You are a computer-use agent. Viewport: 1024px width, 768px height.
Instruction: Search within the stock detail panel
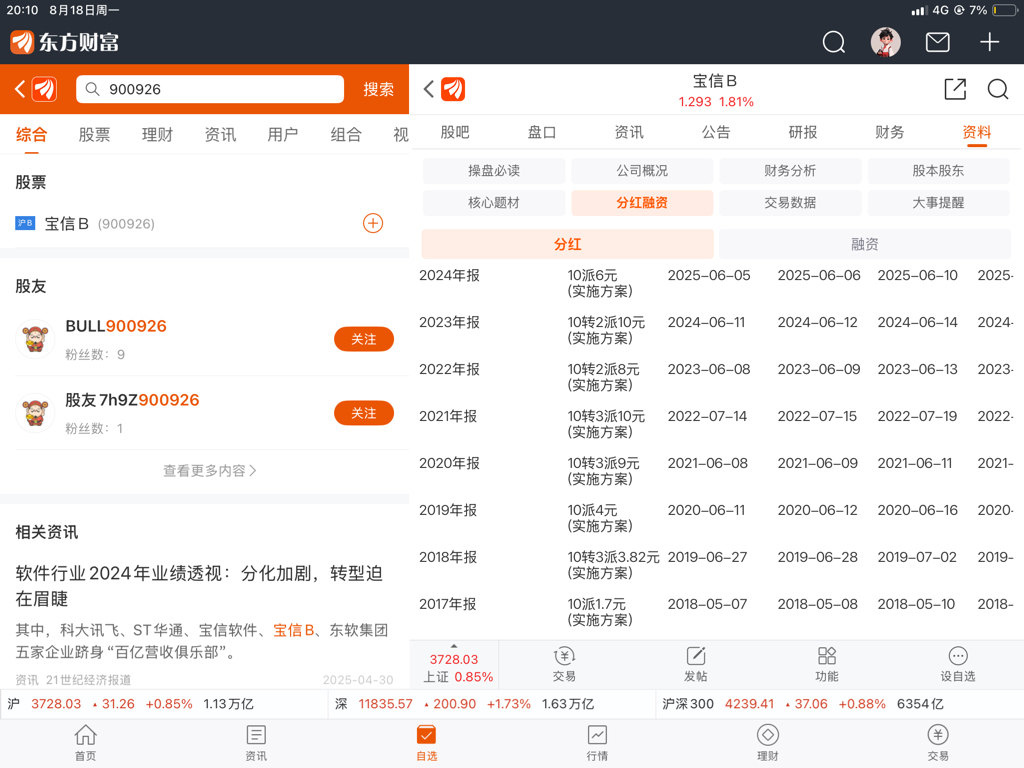coord(997,89)
